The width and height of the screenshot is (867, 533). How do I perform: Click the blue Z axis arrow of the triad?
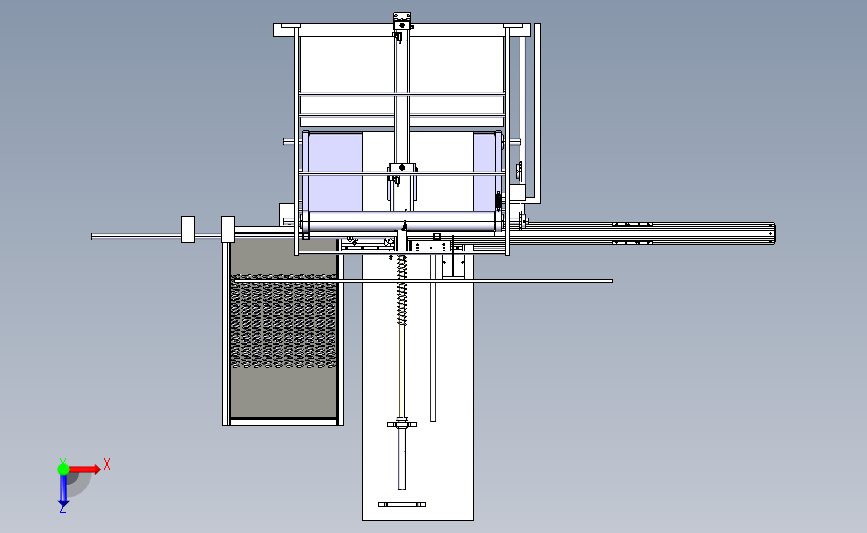click(63, 491)
